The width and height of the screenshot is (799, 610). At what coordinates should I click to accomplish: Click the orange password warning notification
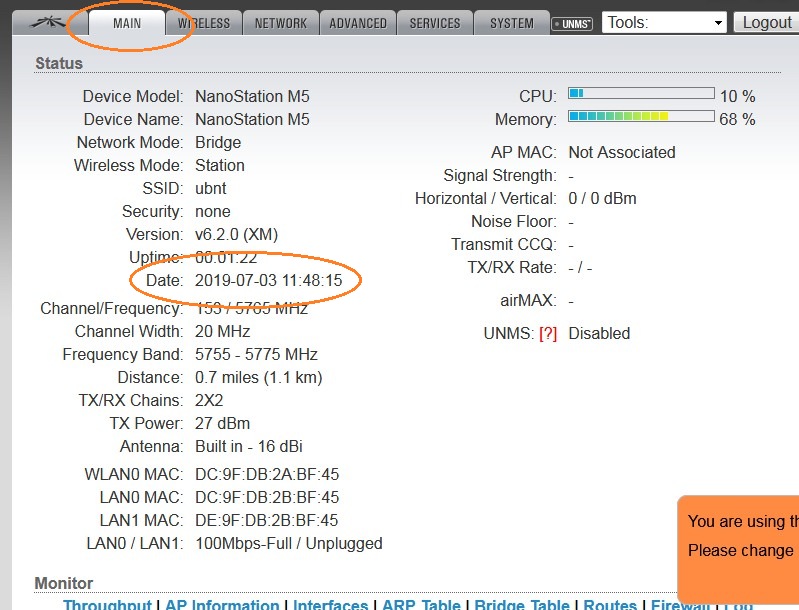738,549
